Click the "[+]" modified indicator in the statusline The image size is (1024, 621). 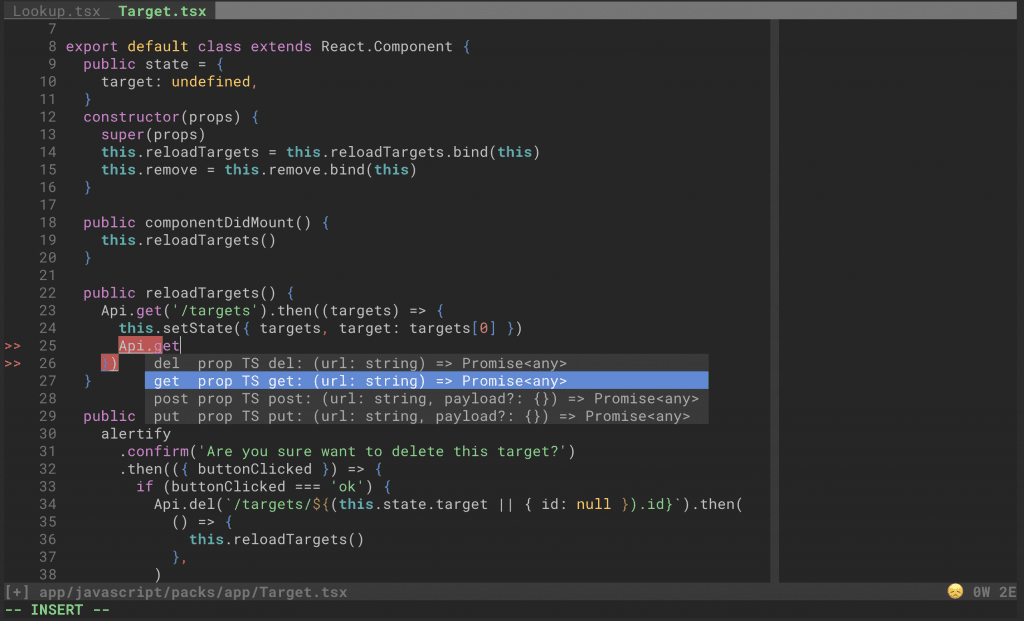16,591
